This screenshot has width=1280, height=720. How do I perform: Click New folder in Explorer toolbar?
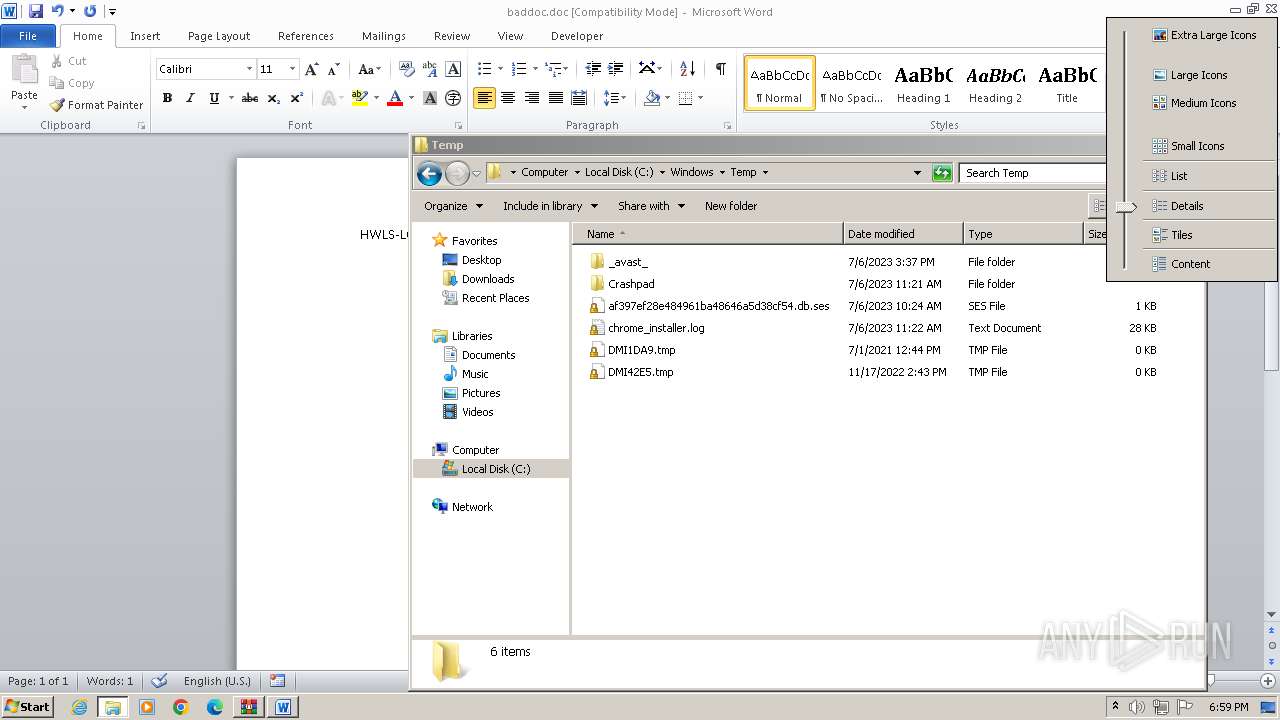[x=731, y=206]
